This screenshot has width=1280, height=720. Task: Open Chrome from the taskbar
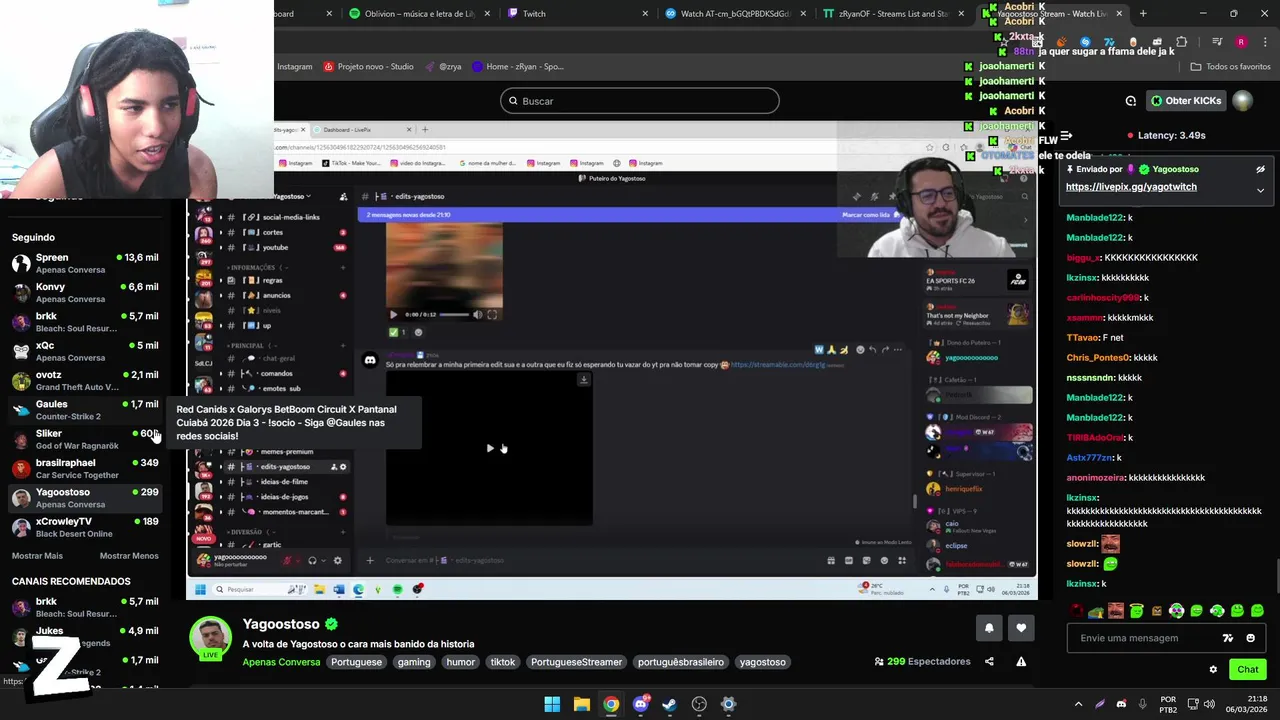[x=611, y=704]
